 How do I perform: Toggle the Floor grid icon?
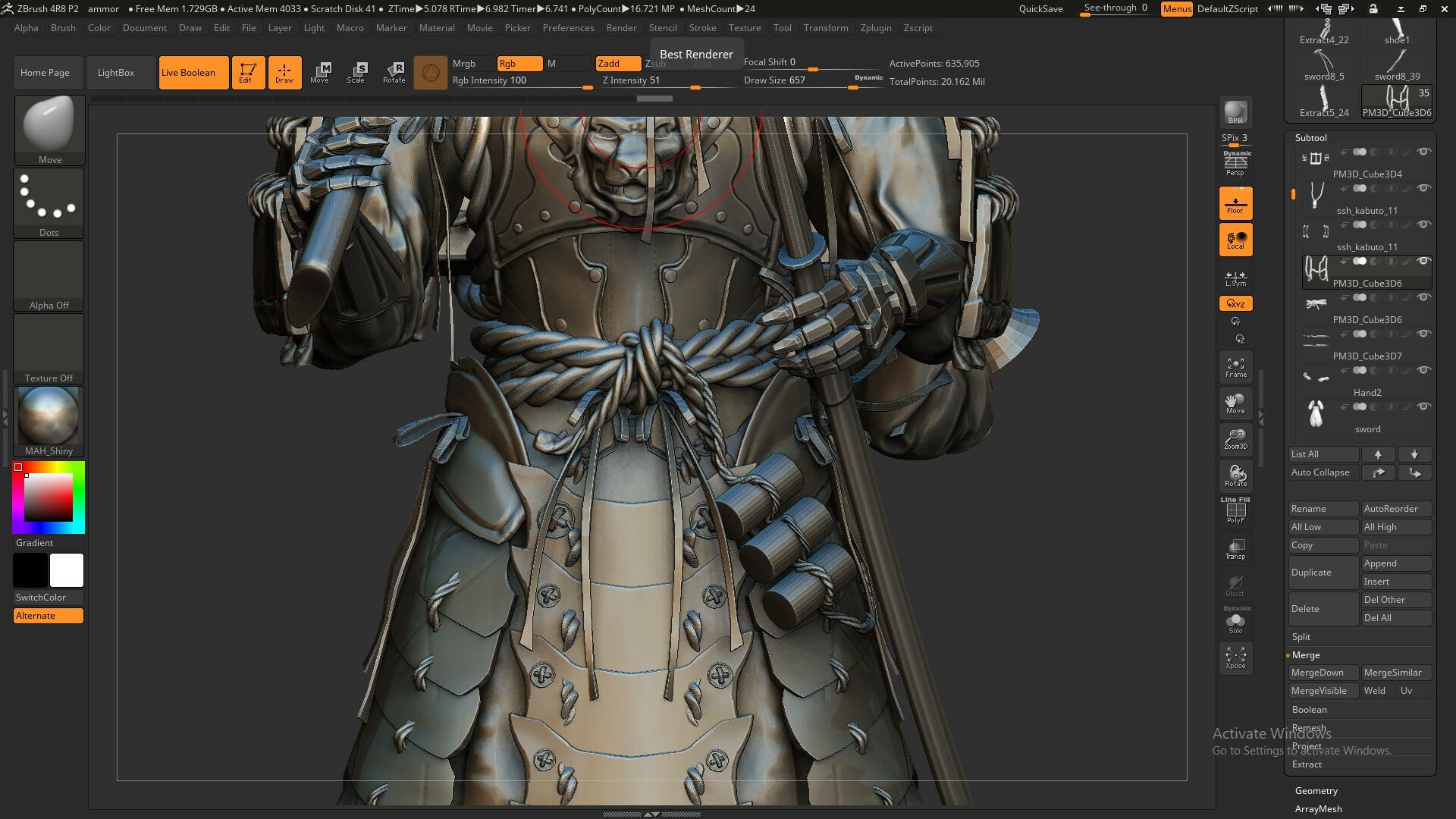coord(1235,203)
